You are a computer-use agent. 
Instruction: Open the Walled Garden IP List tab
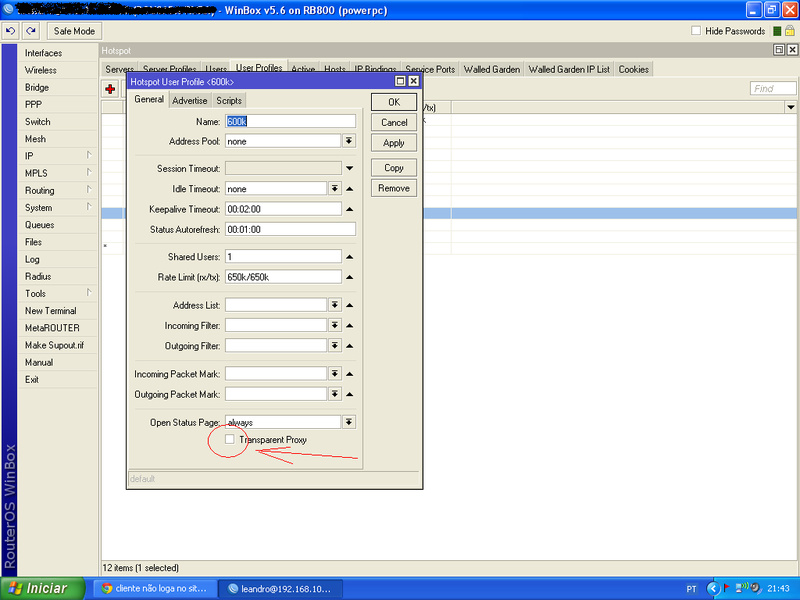tap(569, 69)
